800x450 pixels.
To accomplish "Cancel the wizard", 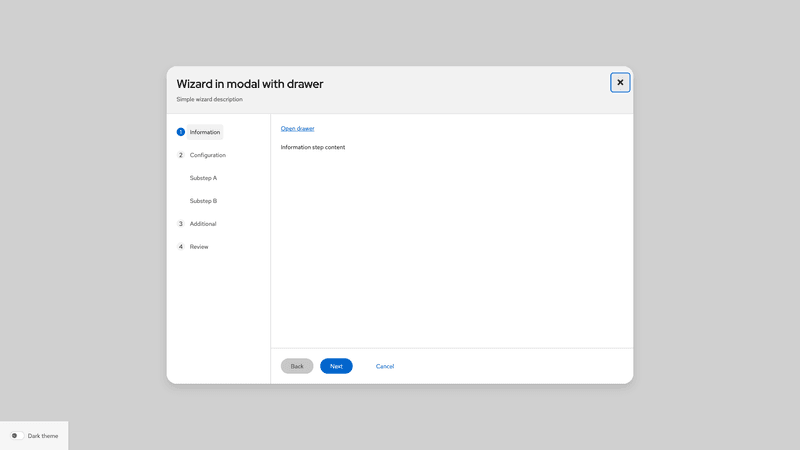I will (385, 366).
